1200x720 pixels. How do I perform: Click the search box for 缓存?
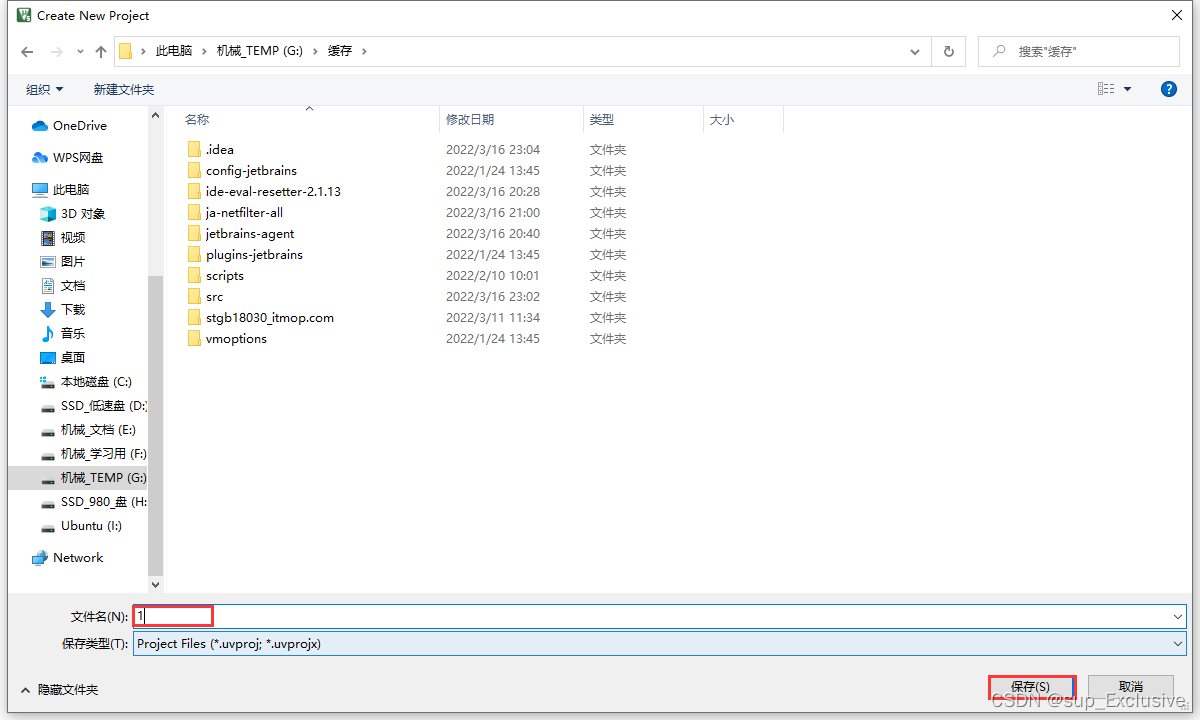coord(1079,51)
